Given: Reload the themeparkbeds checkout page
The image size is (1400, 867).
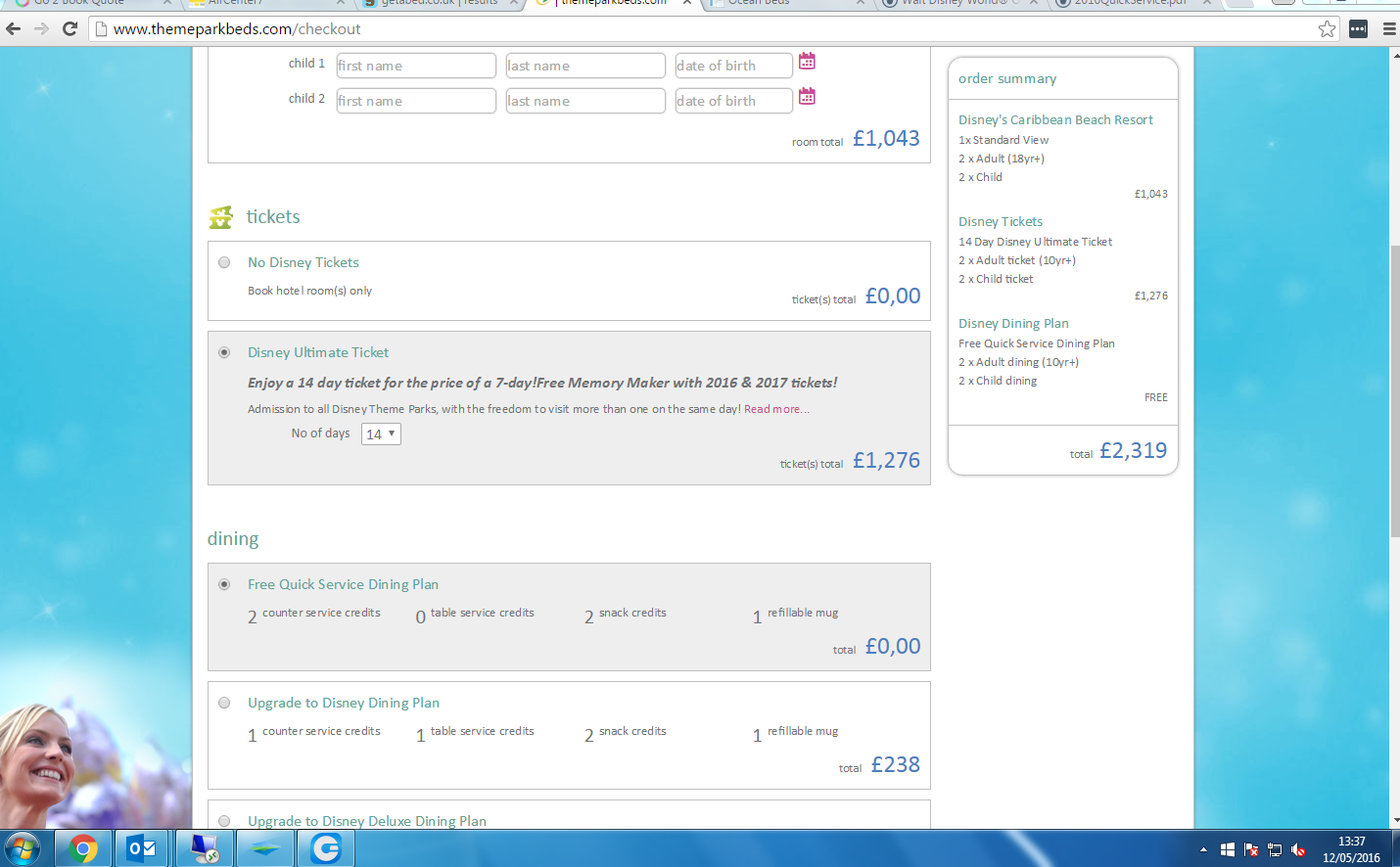Looking at the screenshot, I should [70, 28].
